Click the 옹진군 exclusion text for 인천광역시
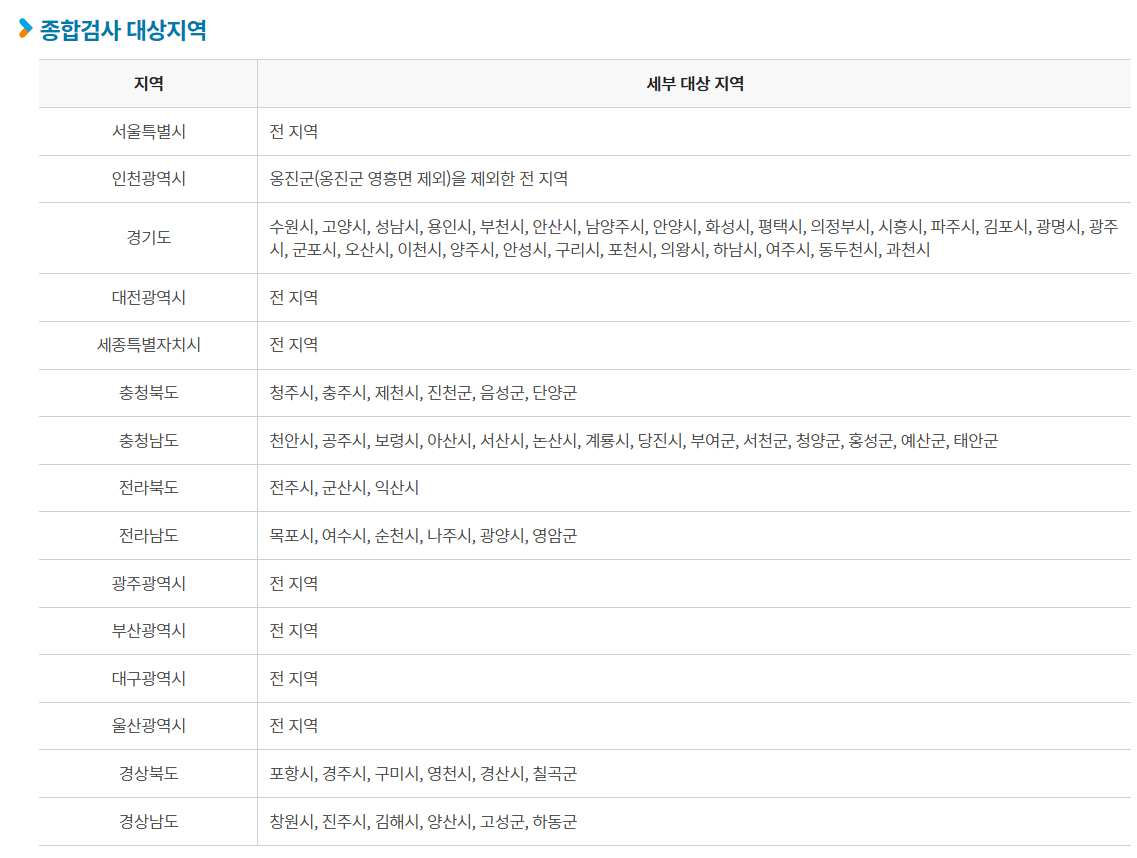Screen dimensions: 1137x858 (418, 178)
